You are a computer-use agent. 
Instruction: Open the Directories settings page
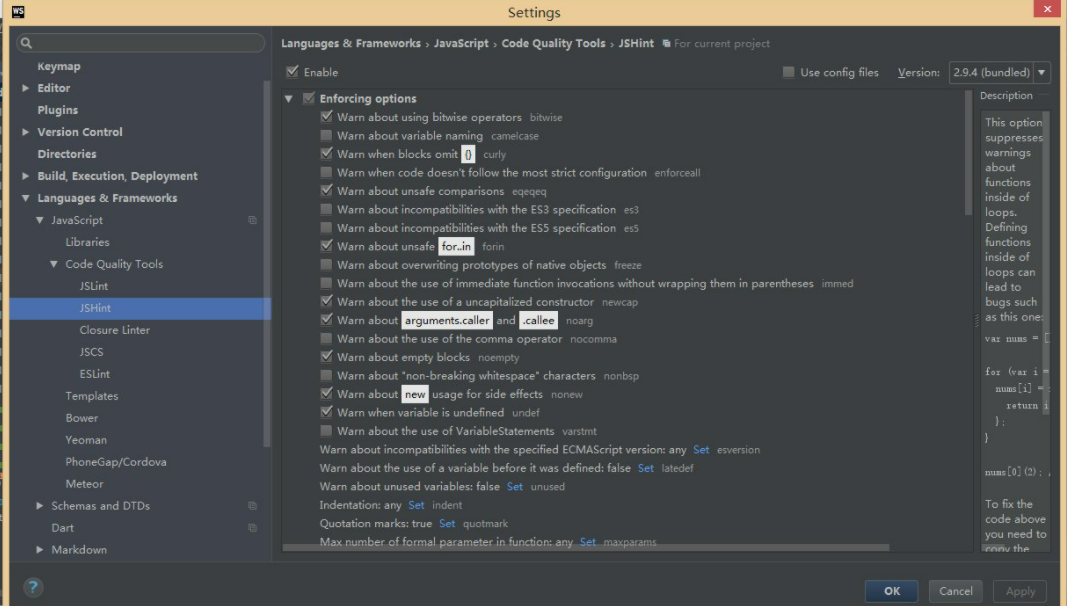[x=67, y=154]
